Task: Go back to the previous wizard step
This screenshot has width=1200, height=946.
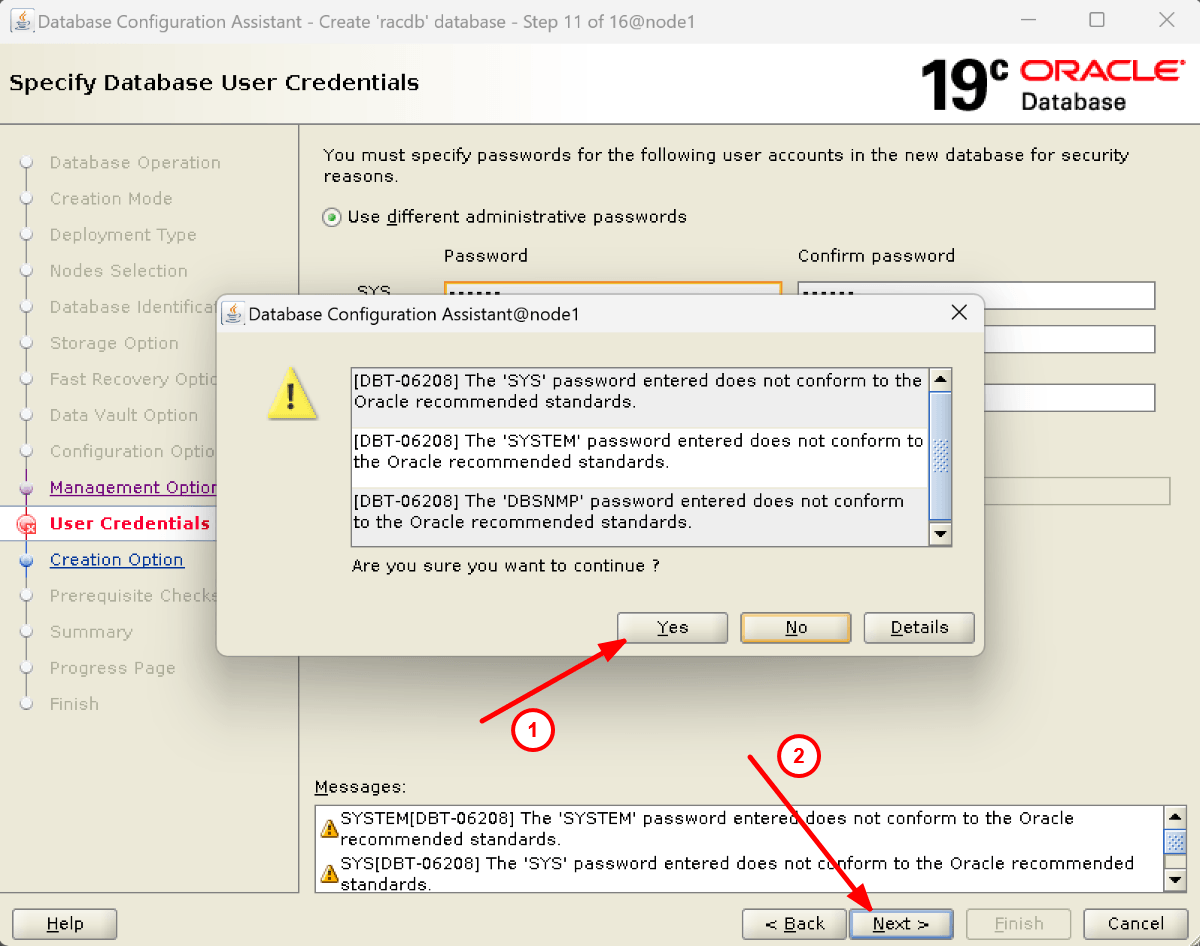Action: (794, 923)
